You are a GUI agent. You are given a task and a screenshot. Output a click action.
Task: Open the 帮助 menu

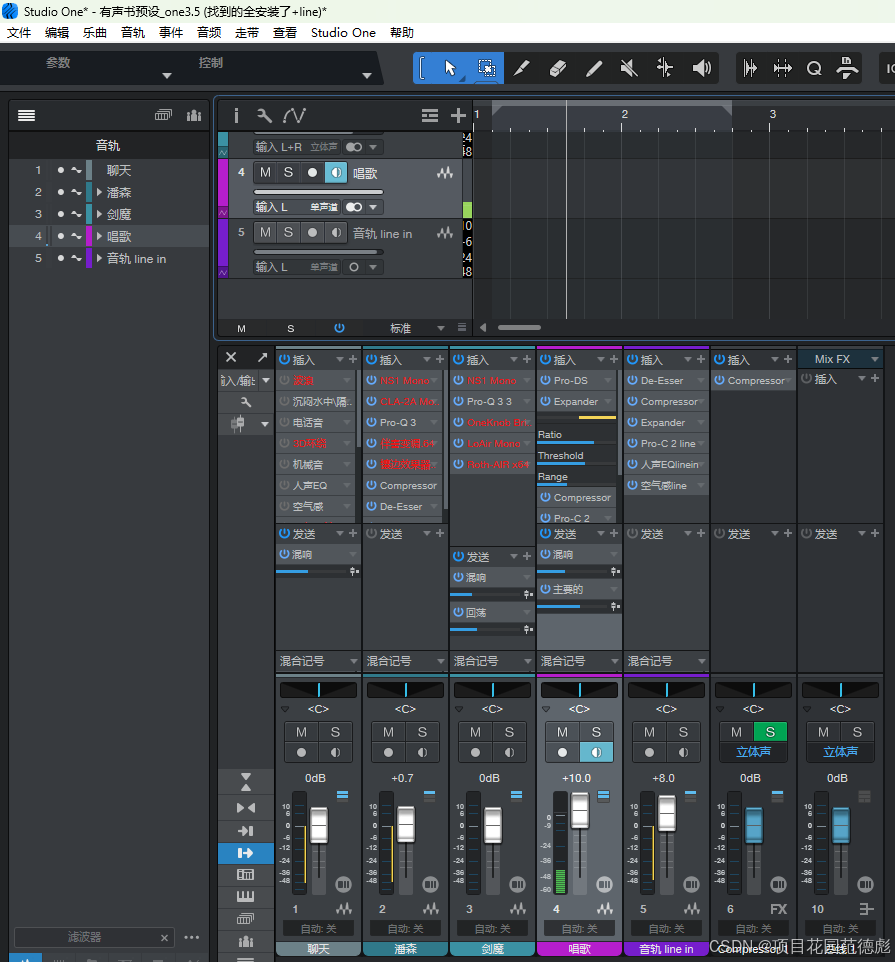coord(402,33)
